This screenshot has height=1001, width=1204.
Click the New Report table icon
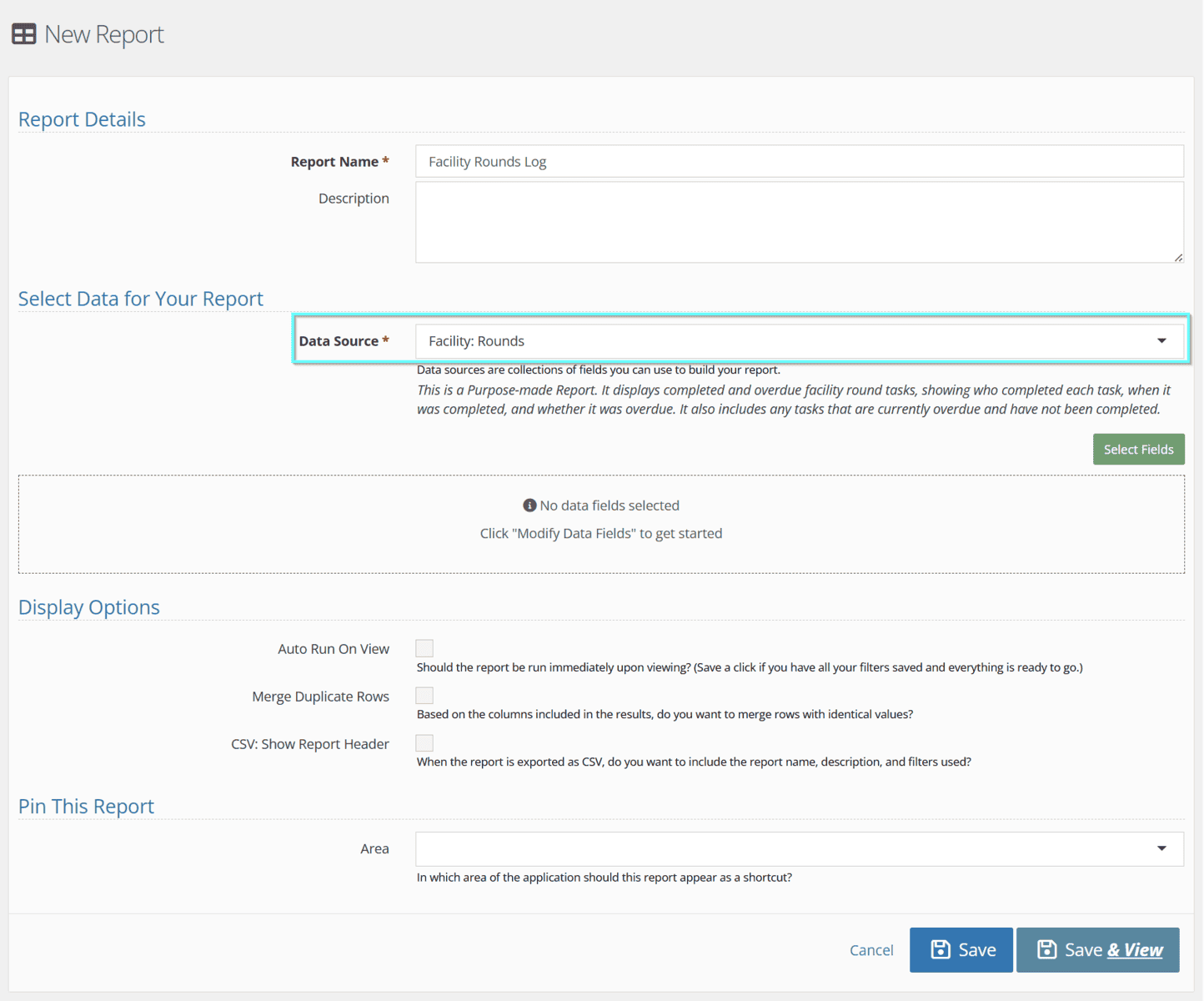(24, 34)
